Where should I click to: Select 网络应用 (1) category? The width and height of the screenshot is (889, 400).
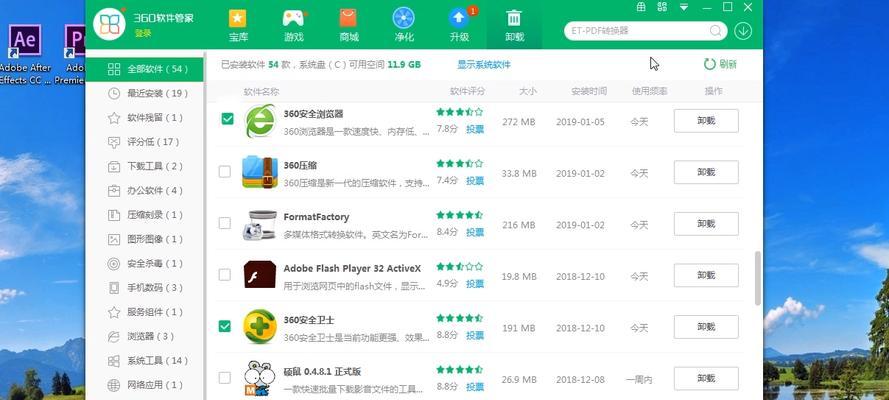point(145,385)
